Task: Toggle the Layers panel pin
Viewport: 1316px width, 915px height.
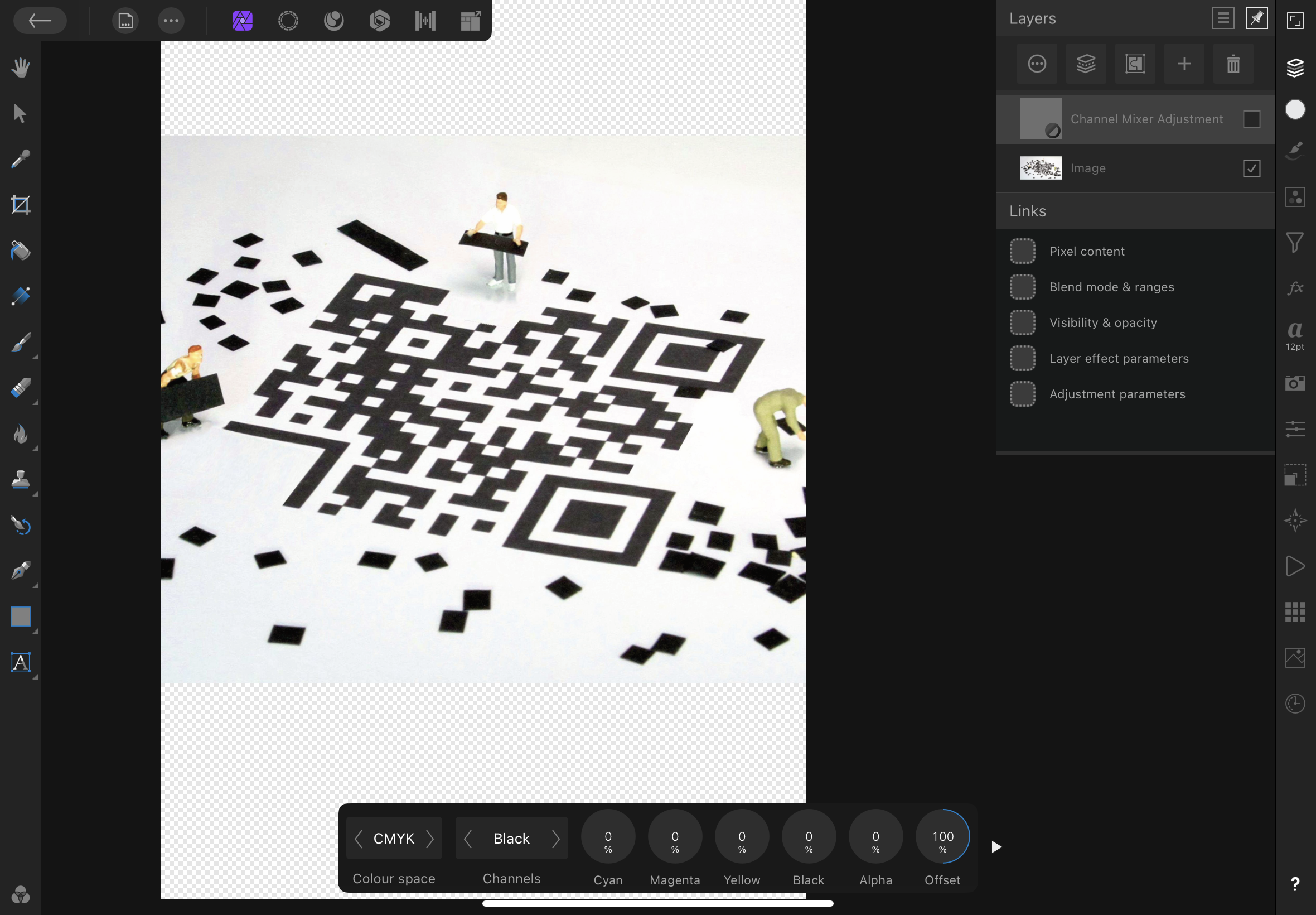Action: tap(1256, 18)
